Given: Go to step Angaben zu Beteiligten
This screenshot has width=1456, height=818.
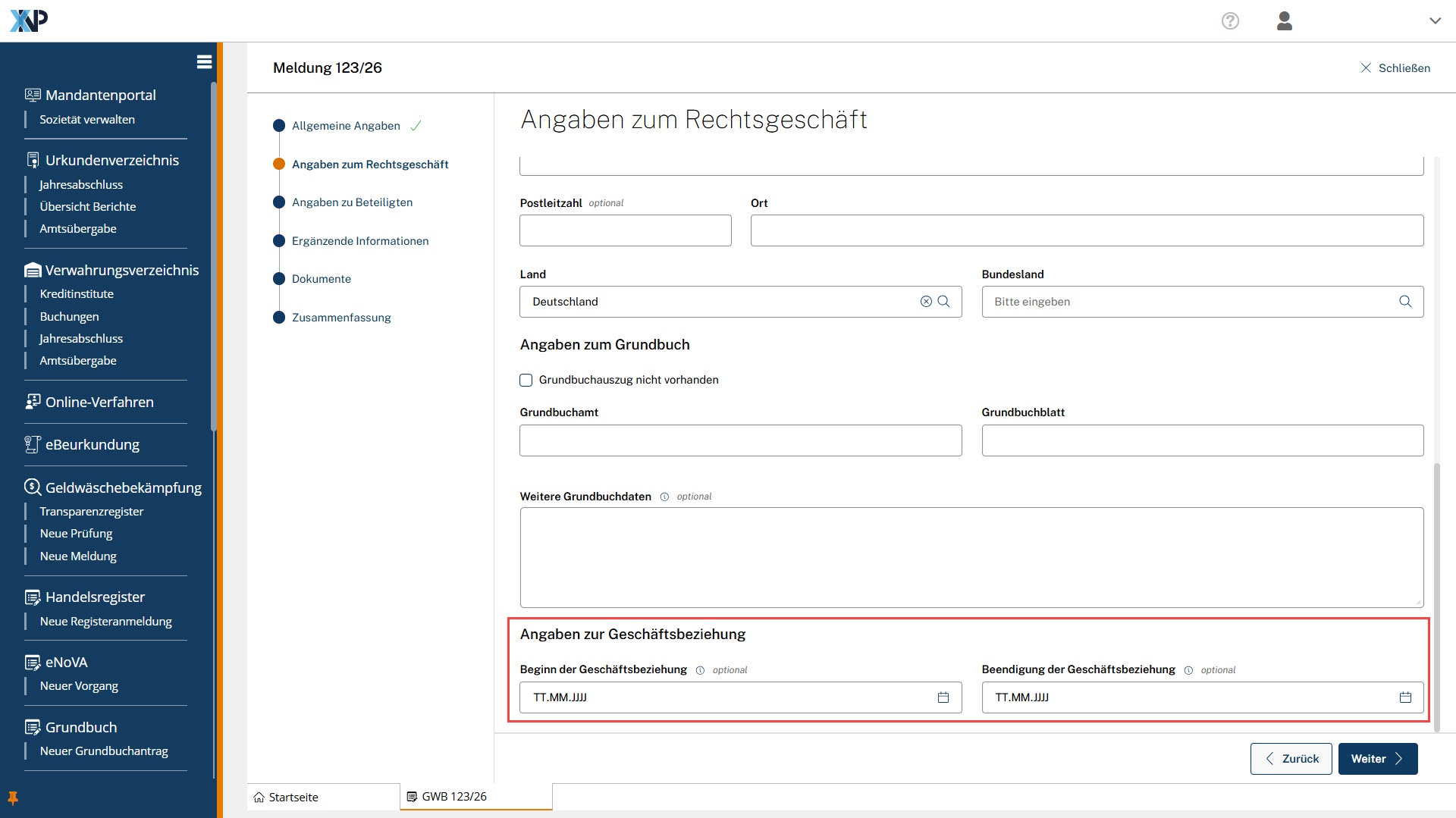Looking at the screenshot, I should tap(352, 202).
